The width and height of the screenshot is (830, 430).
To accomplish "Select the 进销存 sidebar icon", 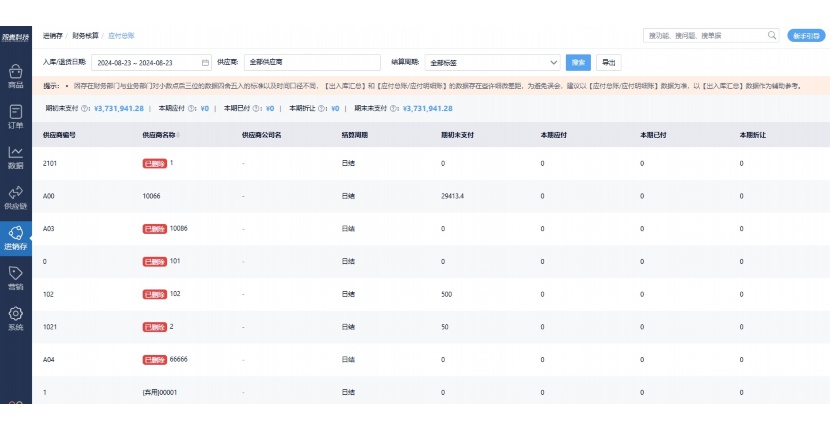I will (15, 237).
